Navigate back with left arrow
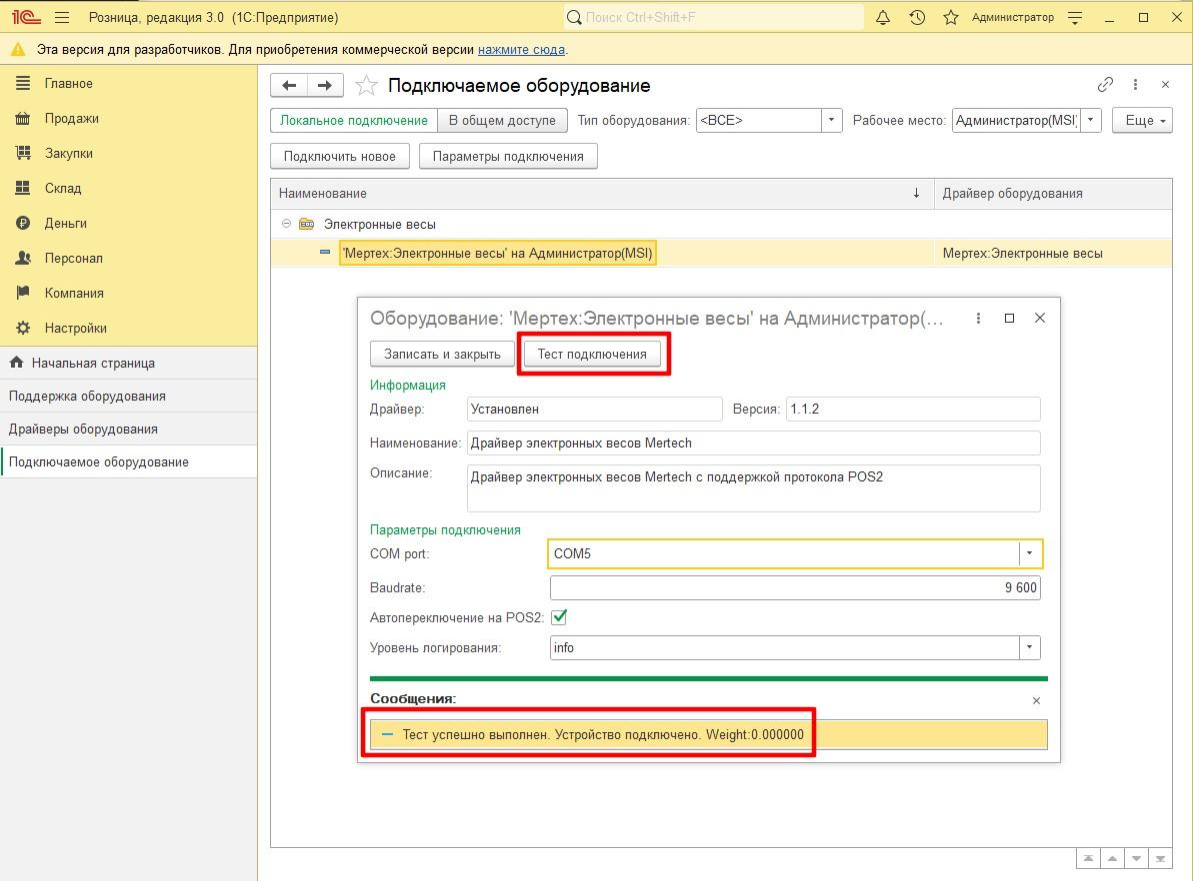1193x881 pixels. (x=290, y=86)
